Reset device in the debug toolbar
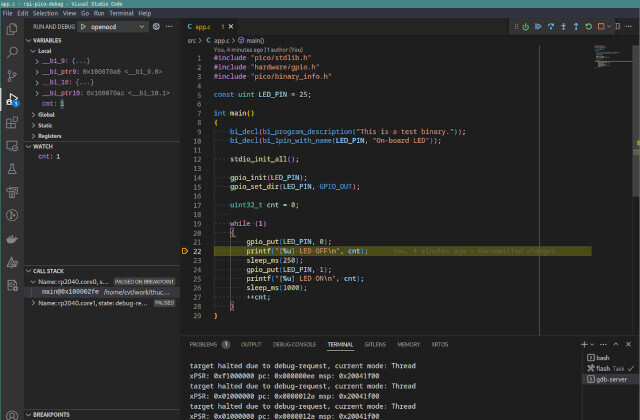Screen dimensions: 640x420 tap(526, 27)
